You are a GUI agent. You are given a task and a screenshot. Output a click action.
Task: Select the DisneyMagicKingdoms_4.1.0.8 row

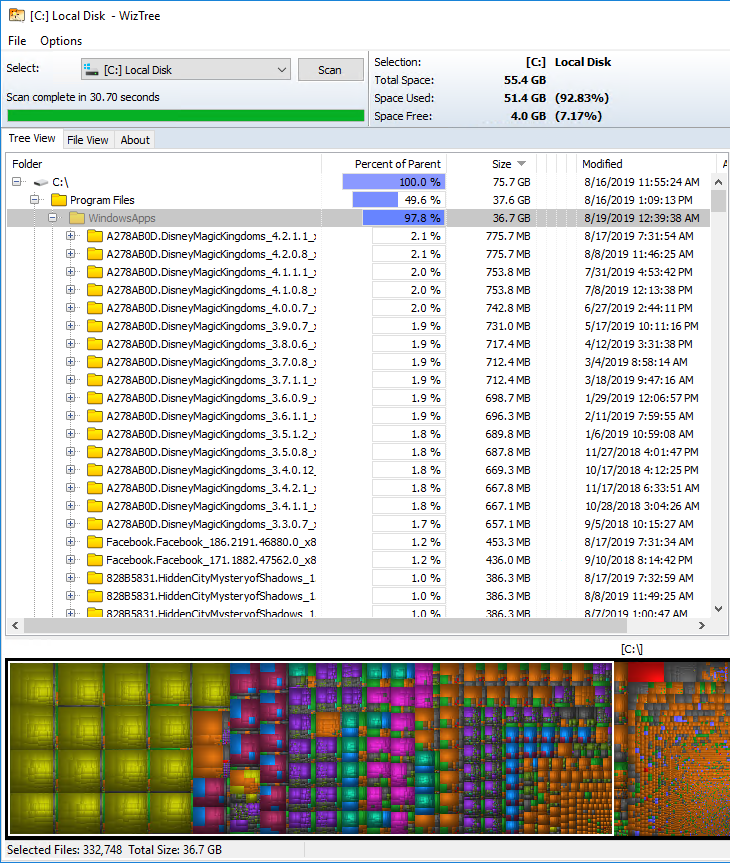click(358, 290)
